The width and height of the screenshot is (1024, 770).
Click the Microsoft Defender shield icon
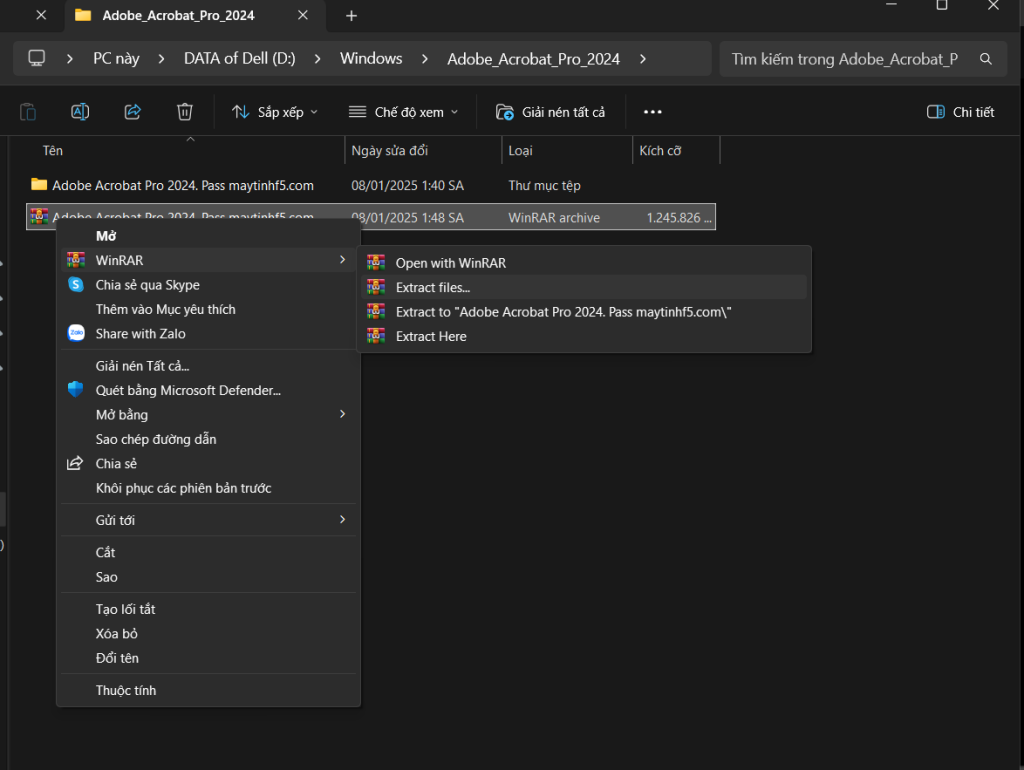pos(76,390)
